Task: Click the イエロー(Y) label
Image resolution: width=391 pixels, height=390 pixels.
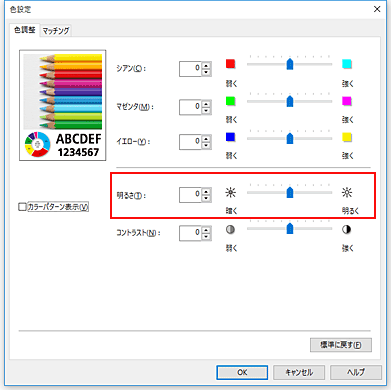Action: click(x=133, y=142)
